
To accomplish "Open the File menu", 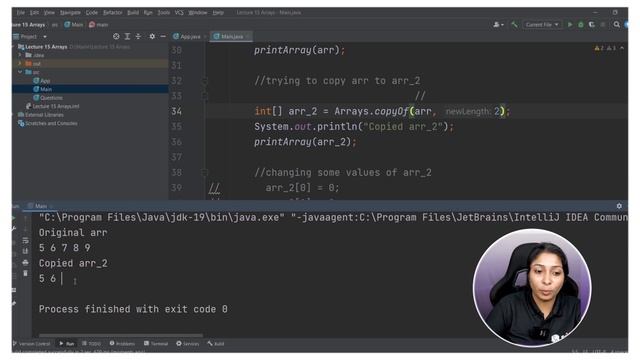I will [21, 13].
